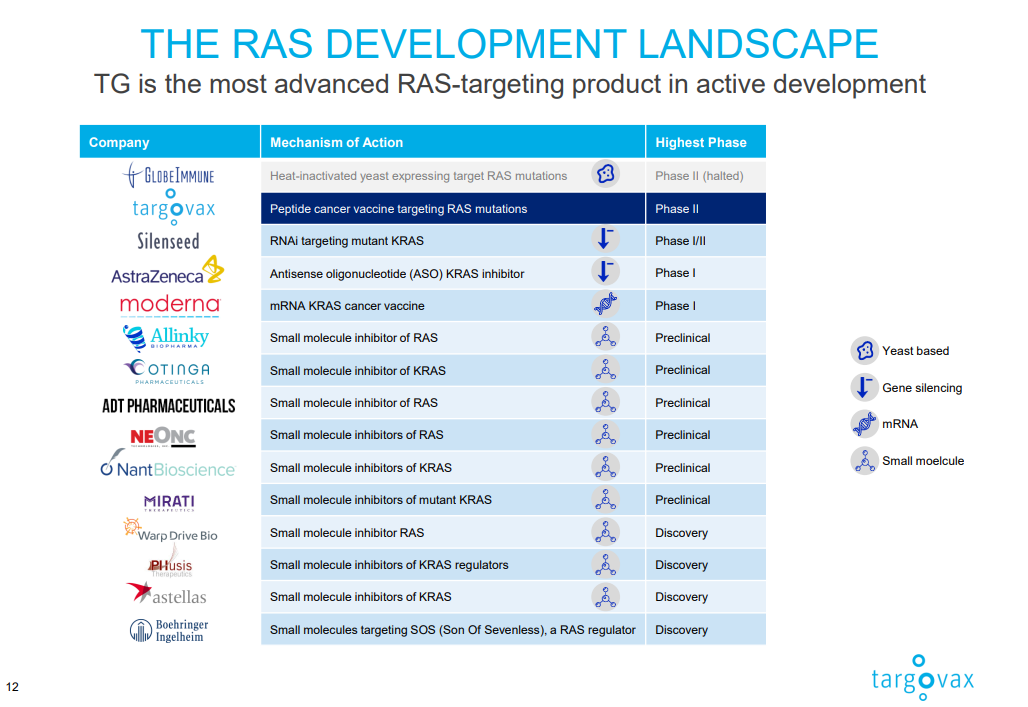Click the ADT Pharmaceuticals logo
The image size is (1028, 707).
[x=168, y=406]
